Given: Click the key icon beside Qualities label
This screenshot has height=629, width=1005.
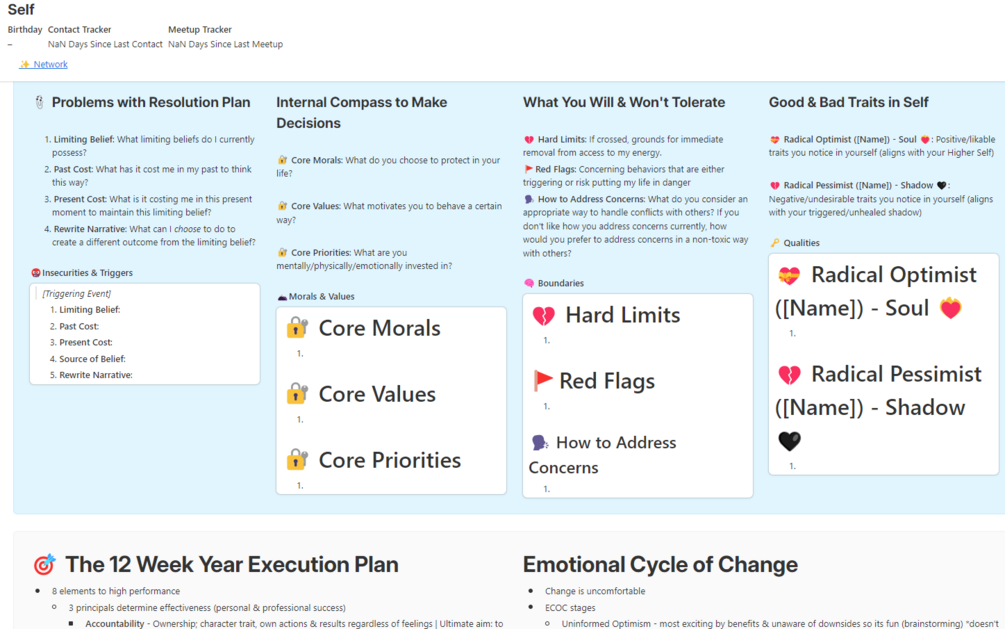Looking at the screenshot, I should click(x=775, y=243).
